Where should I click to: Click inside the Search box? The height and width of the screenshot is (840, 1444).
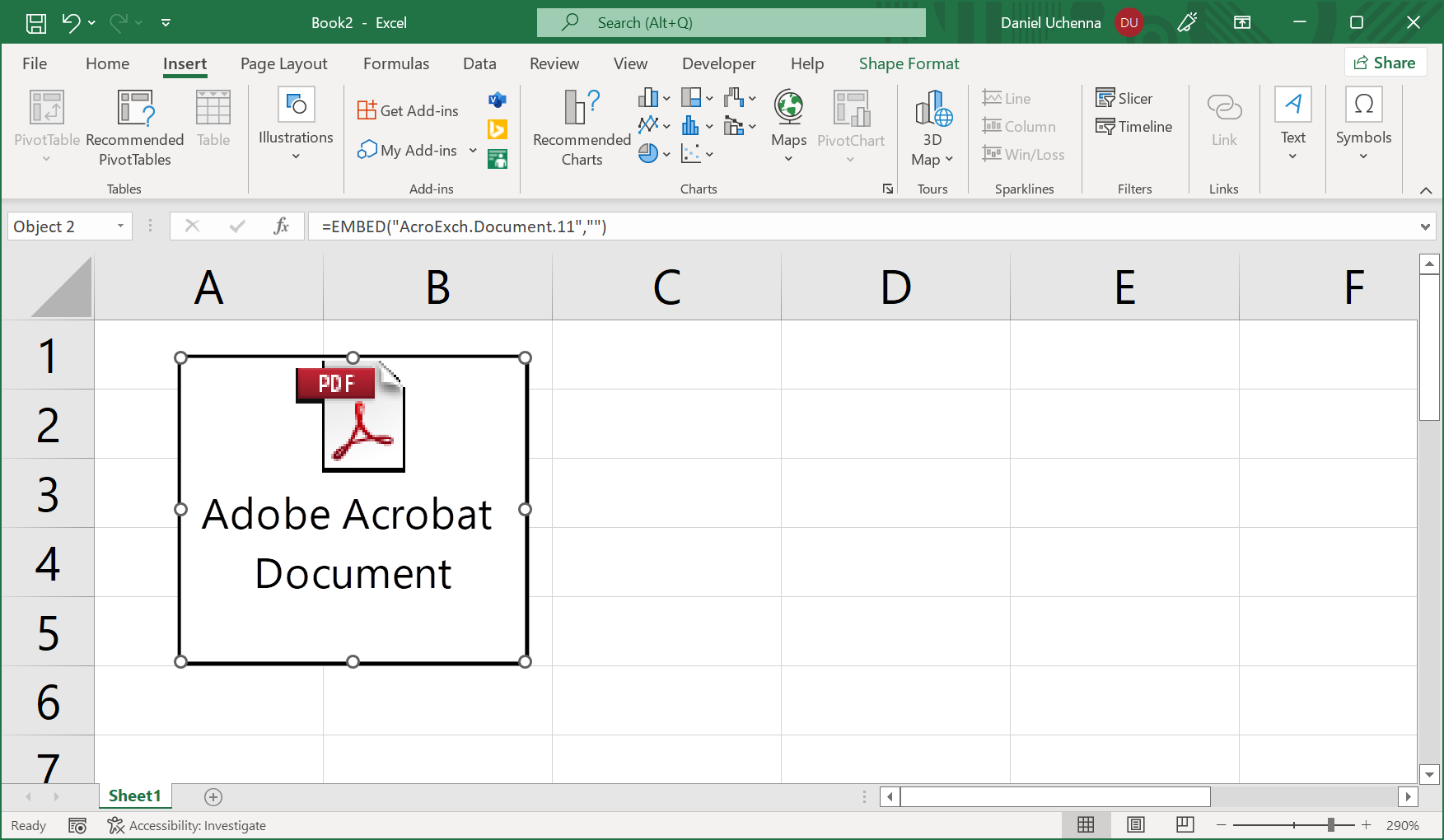(731, 22)
